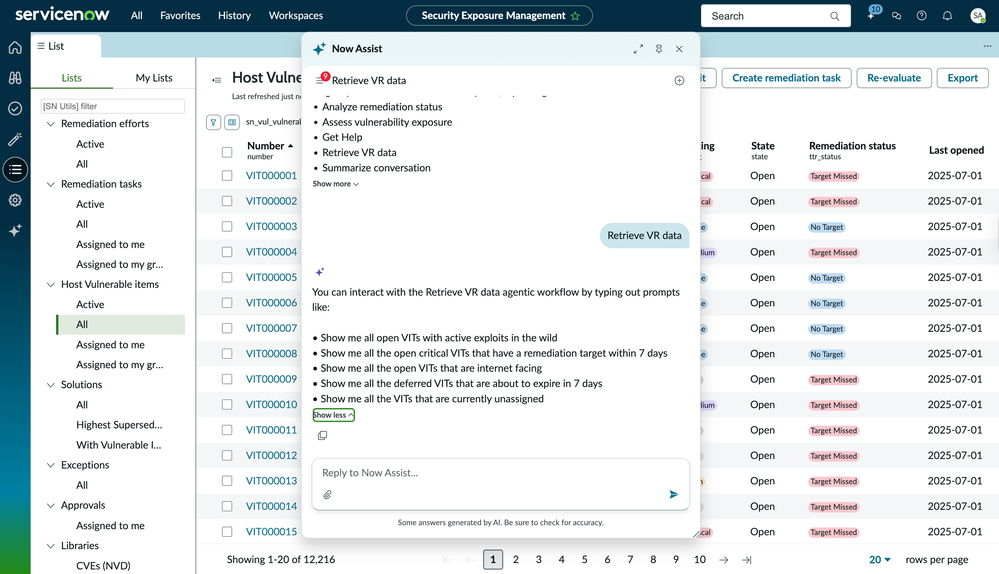The image size is (999, 574).
Task: Toggle the list column view icon
Action: coord(232,122)
